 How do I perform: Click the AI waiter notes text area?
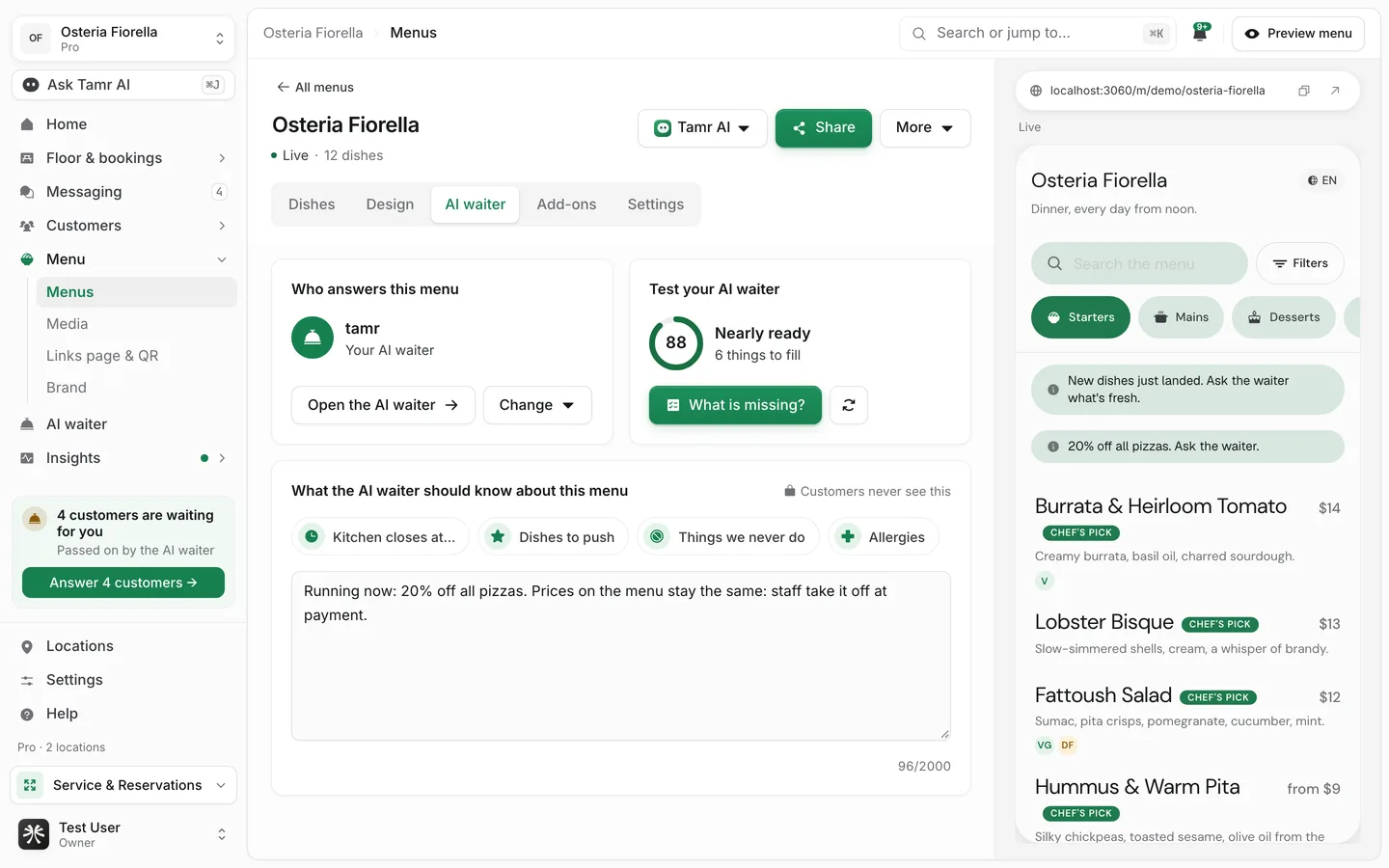pos(621,656)
